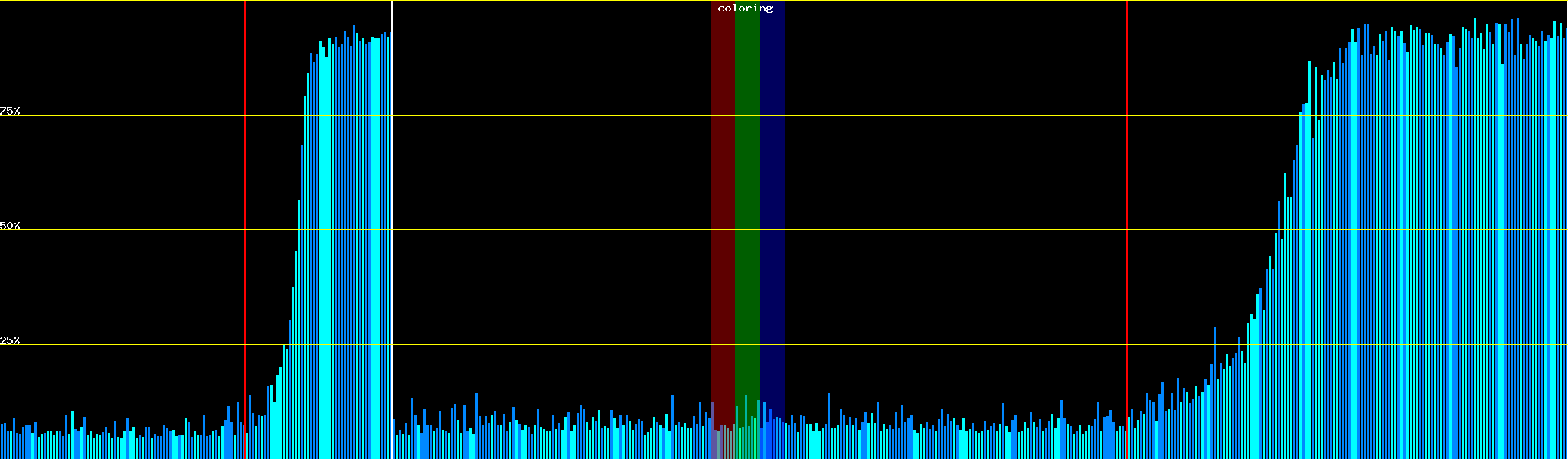
Task: Click the histogram bar touching the white marker
Action: coord(389,245)
